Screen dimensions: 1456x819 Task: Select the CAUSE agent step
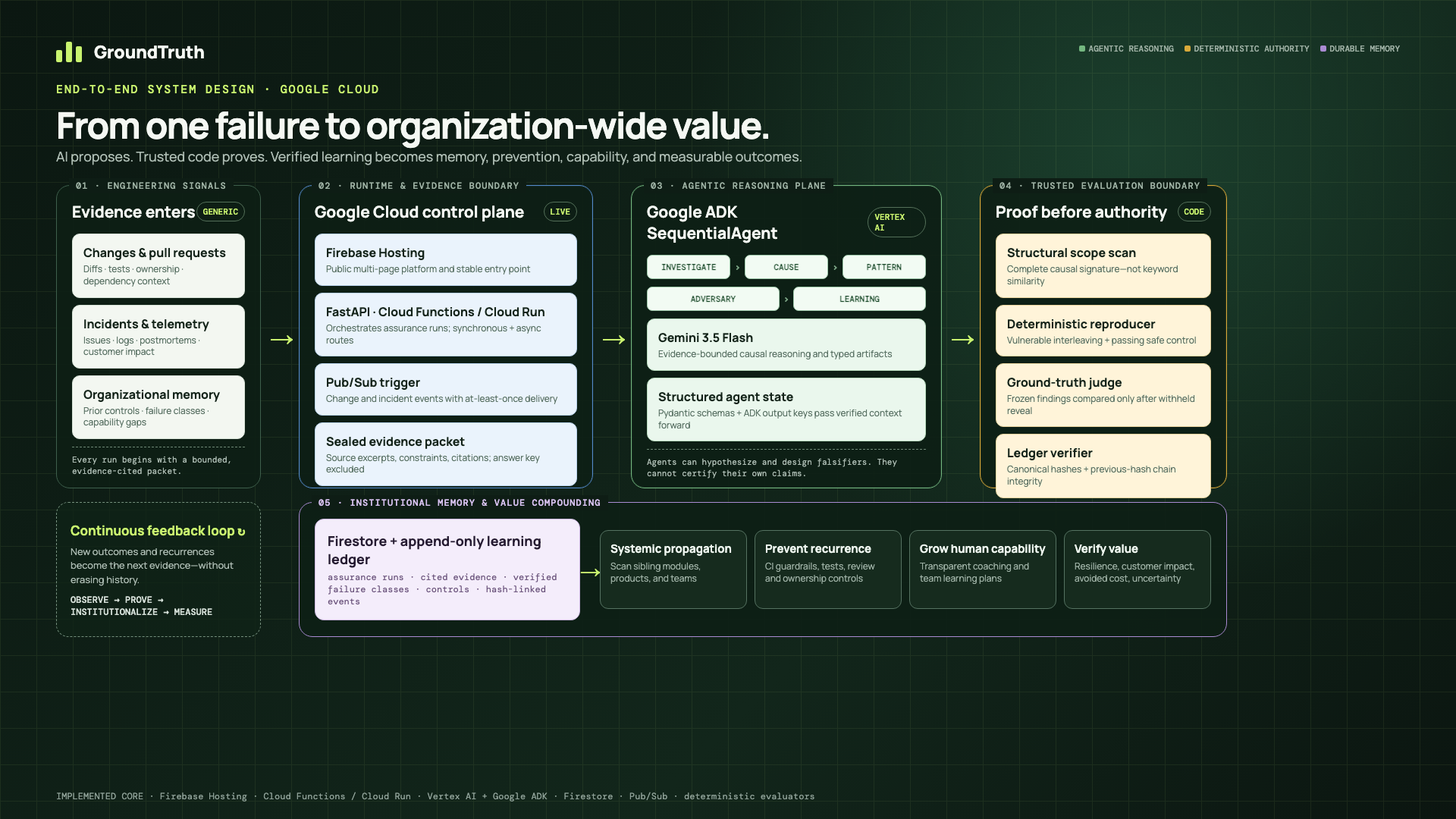786,267
